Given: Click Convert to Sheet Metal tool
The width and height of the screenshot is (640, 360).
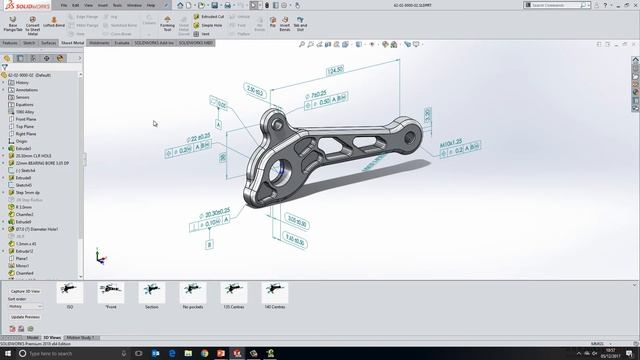Looking at the screenshot, I should pyautogui.click(x=33, y=25).
